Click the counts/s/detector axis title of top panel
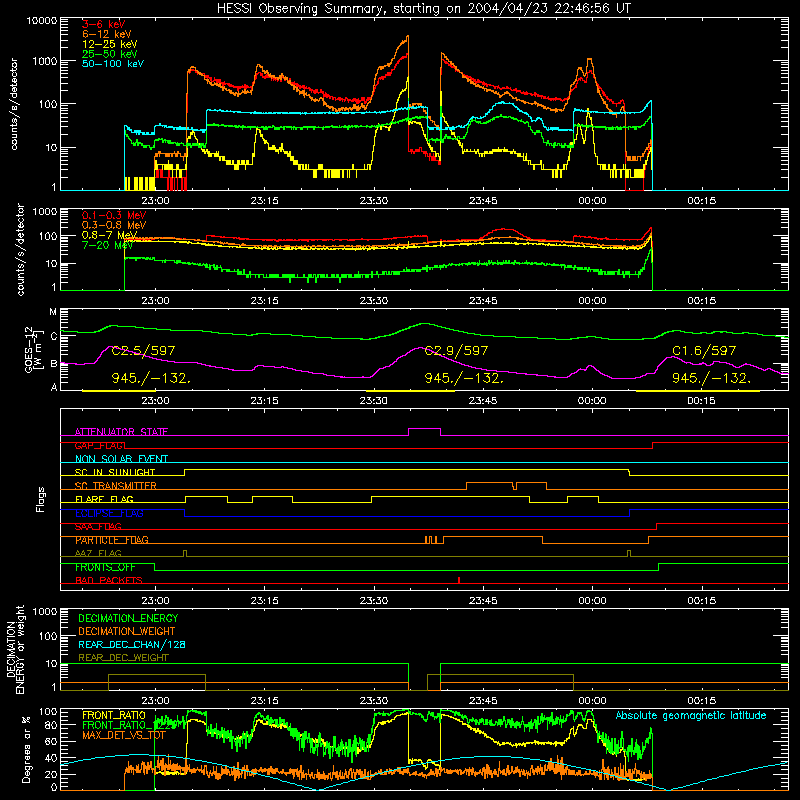The width and height of the screenshot is (800, 800). click(x=14, y=104)
